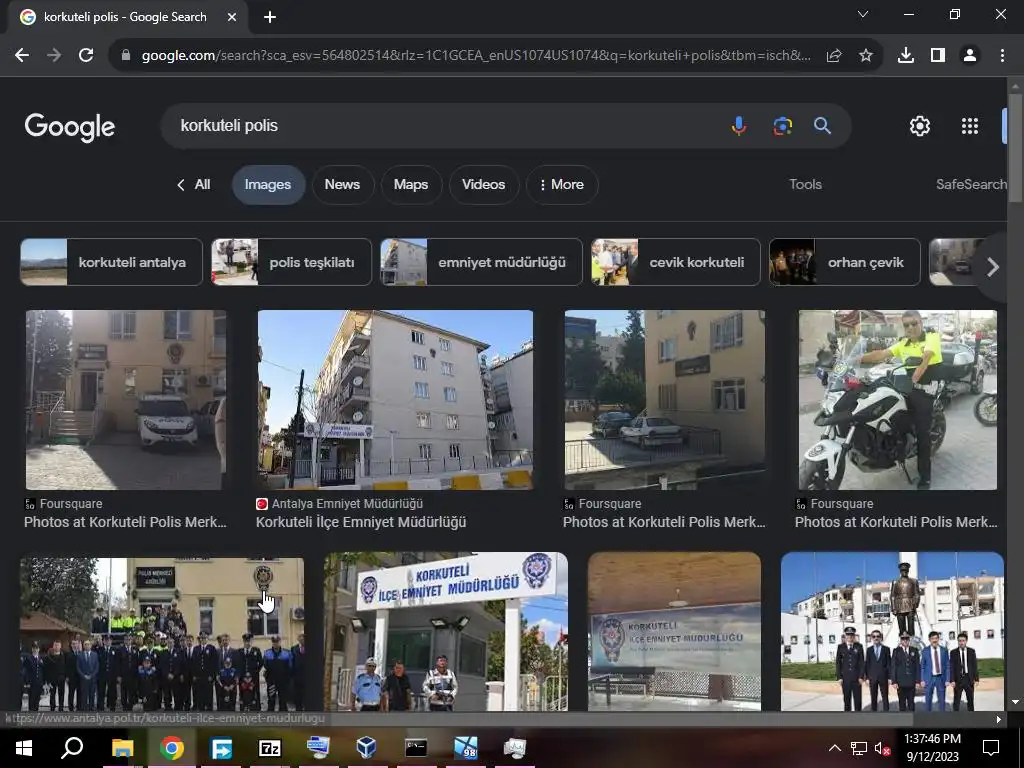Show more suggestion chips with the arrow
This screenshot has width=1024, height=768.
tap(993, 266)
